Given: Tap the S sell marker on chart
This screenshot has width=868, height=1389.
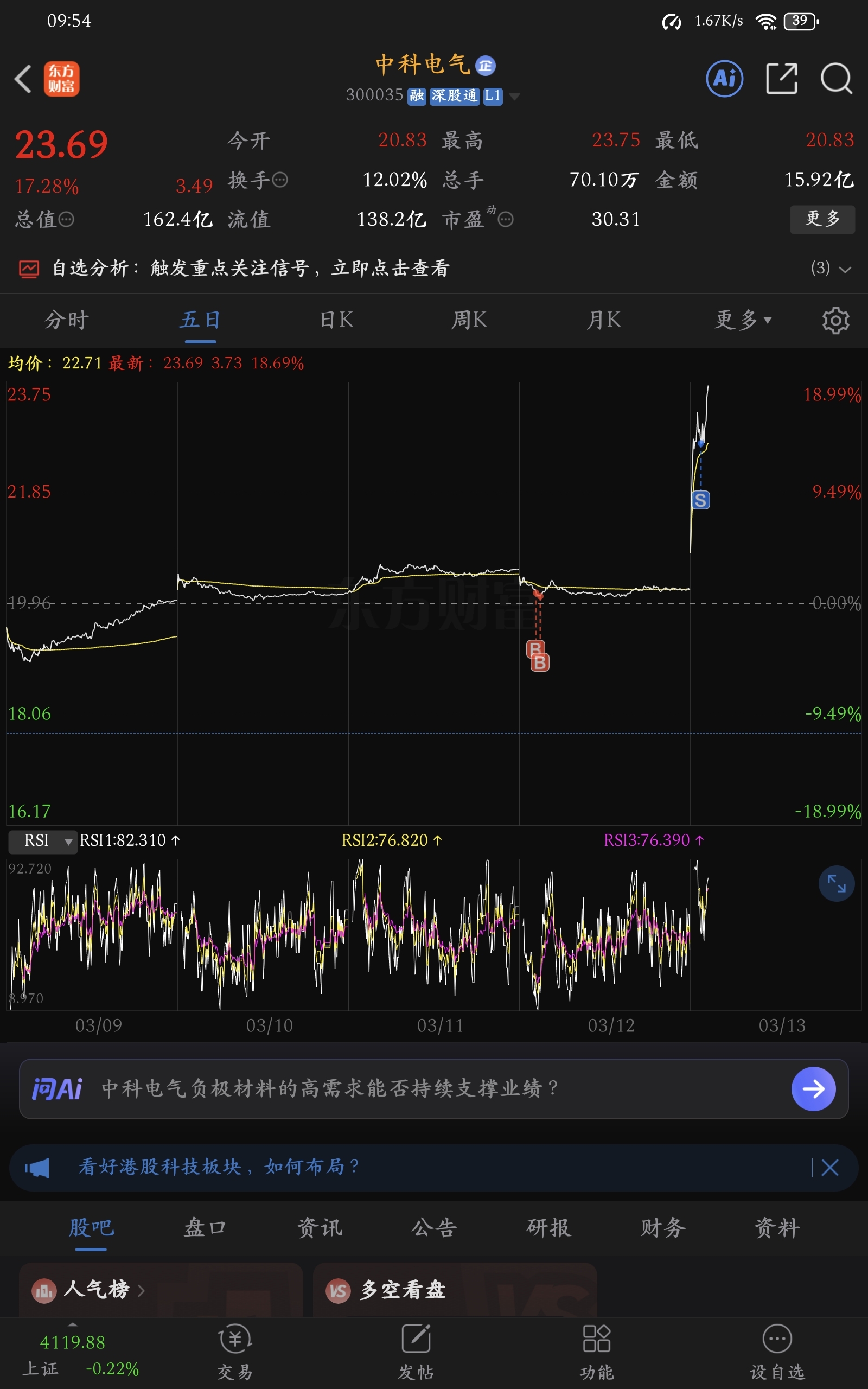Looking at the screenshot, I should coord(700,500).
